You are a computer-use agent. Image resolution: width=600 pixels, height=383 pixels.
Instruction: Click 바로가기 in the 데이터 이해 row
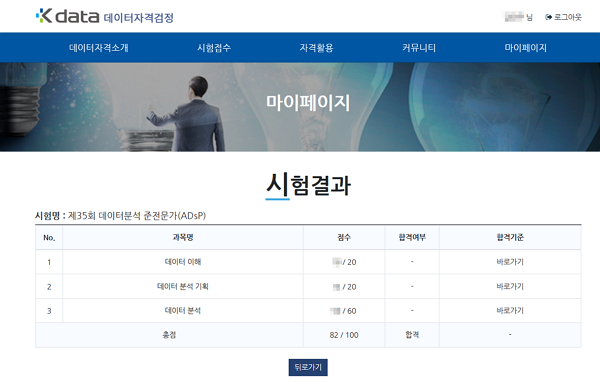pyautogui.click(x=510, y=262)
